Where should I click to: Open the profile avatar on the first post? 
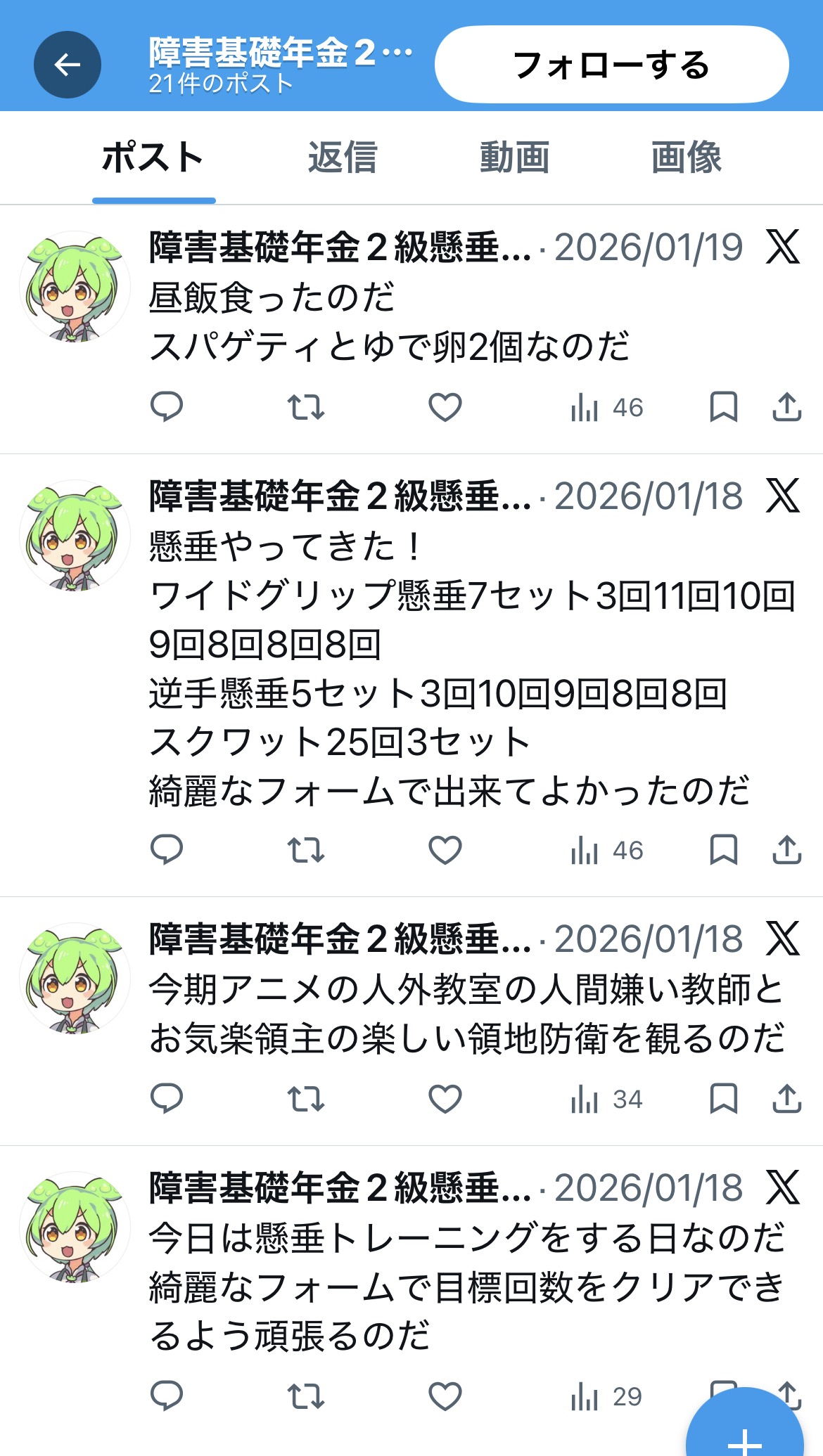75,286
